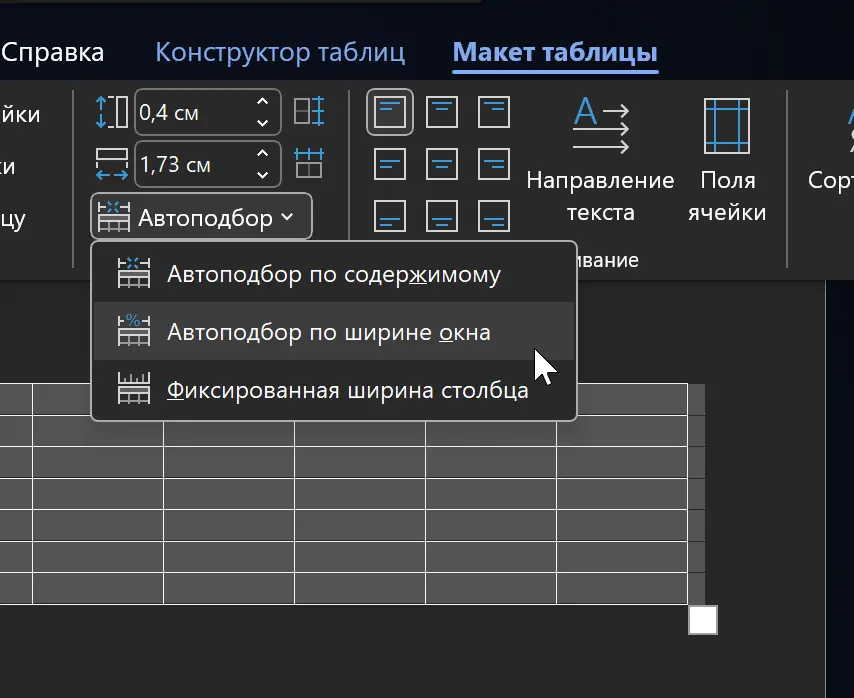The height and width of the screenshot is (698, 854).
Task: Choose Фиксированная ширина столбца
Action: [x=334, y=390]
